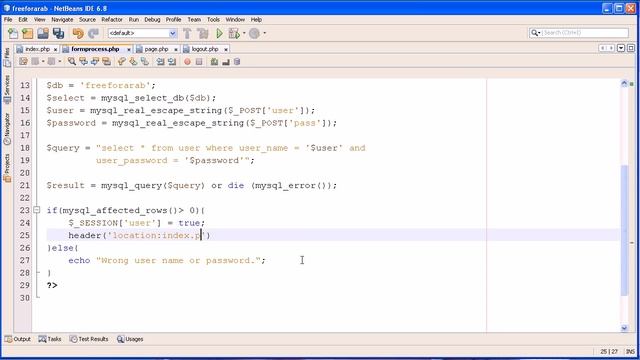This screenshot has width=640, height=360.
Task: Open the Services side panel
Action: click(7, 89)
